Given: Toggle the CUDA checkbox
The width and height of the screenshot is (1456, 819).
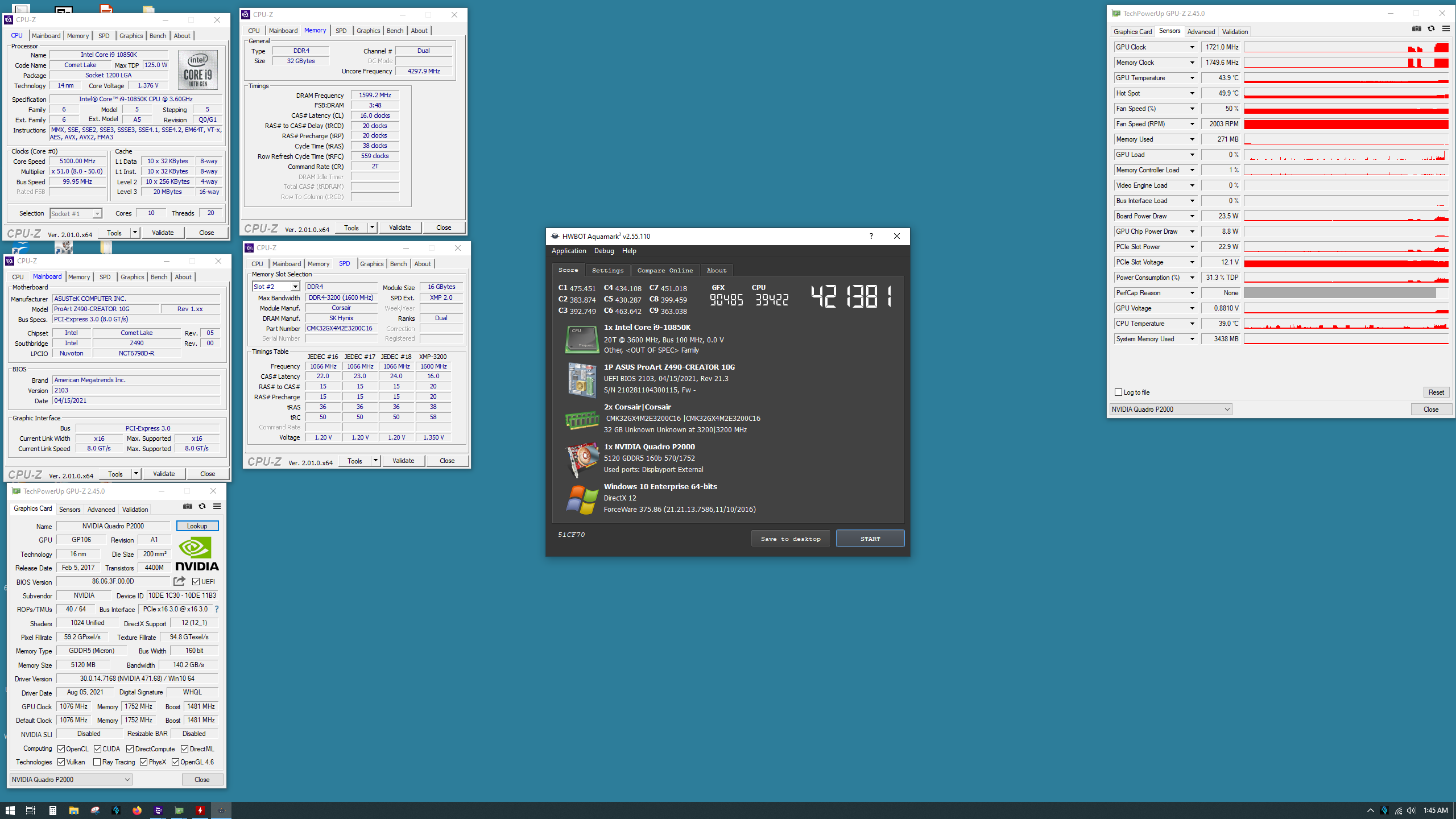Looking at the screenshot, I should tap(97, 748).
